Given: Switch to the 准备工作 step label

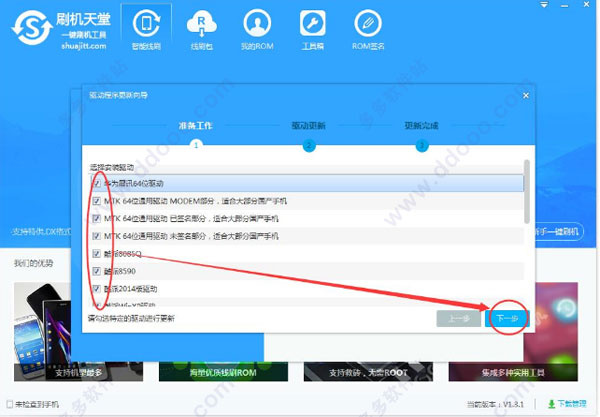Looking at the screenshot, I should coord(196,125).
